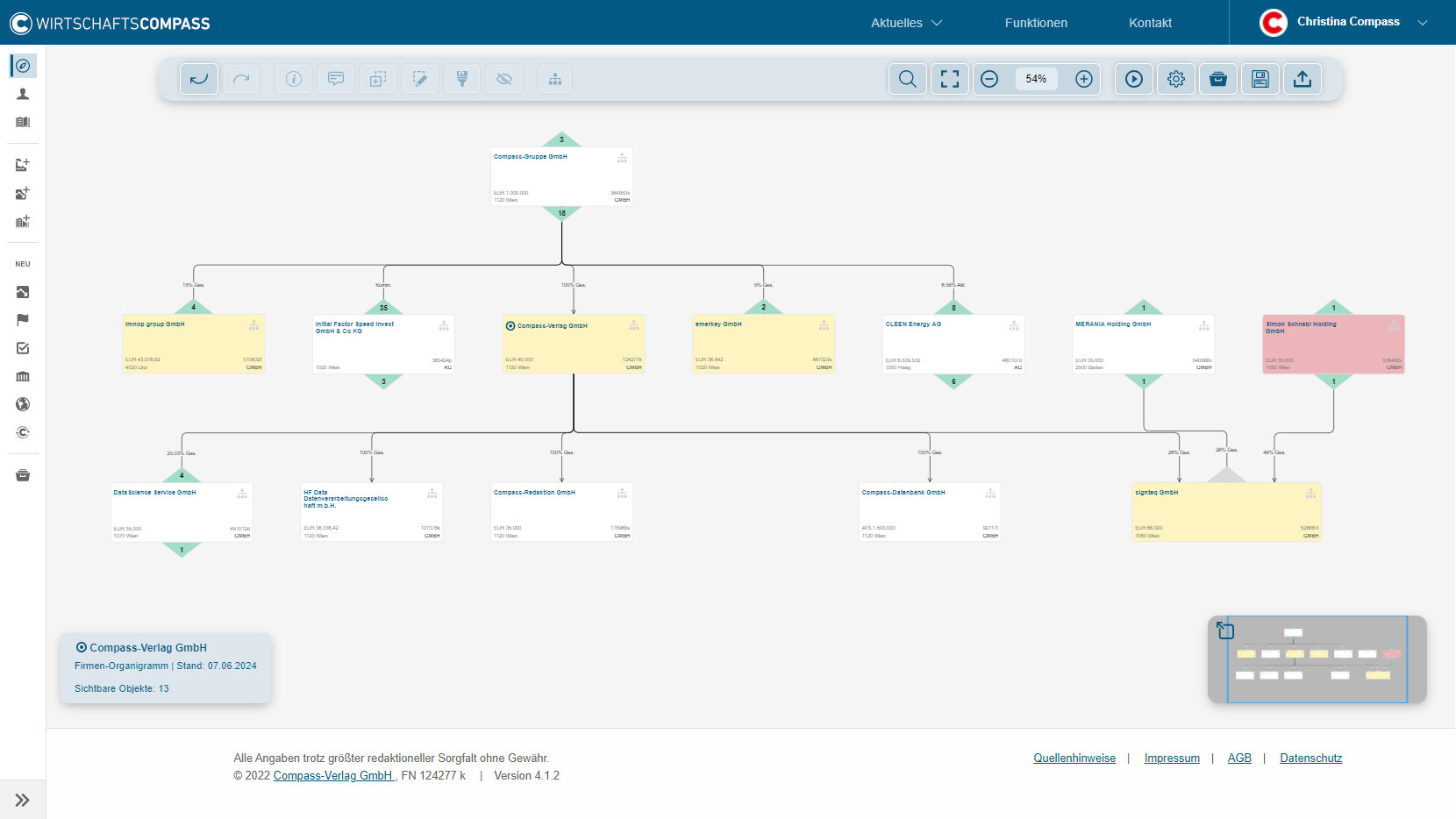Screen dimensions: 1456x819
Task: Zoom in with the plus button
Action: [1084, 79]
